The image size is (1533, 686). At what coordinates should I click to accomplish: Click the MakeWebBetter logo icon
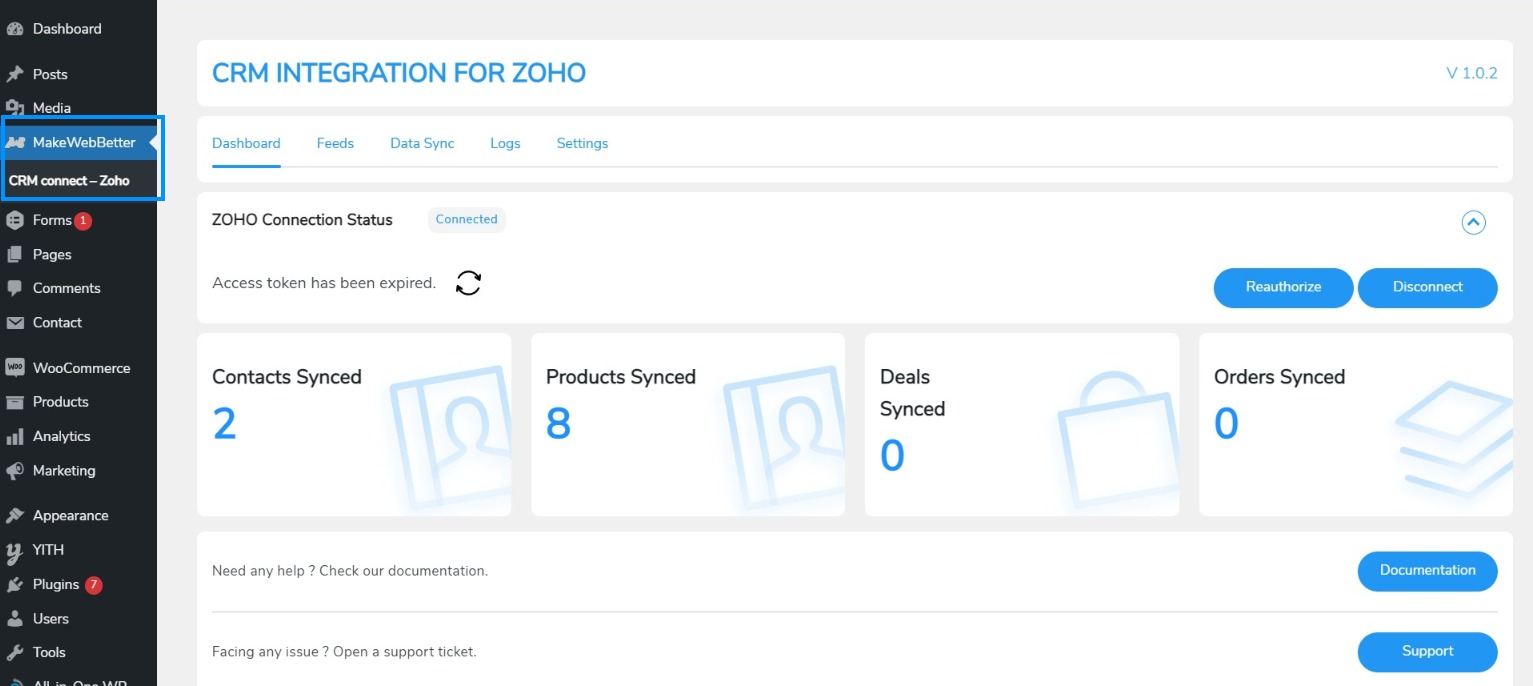[x=15, y=143]
